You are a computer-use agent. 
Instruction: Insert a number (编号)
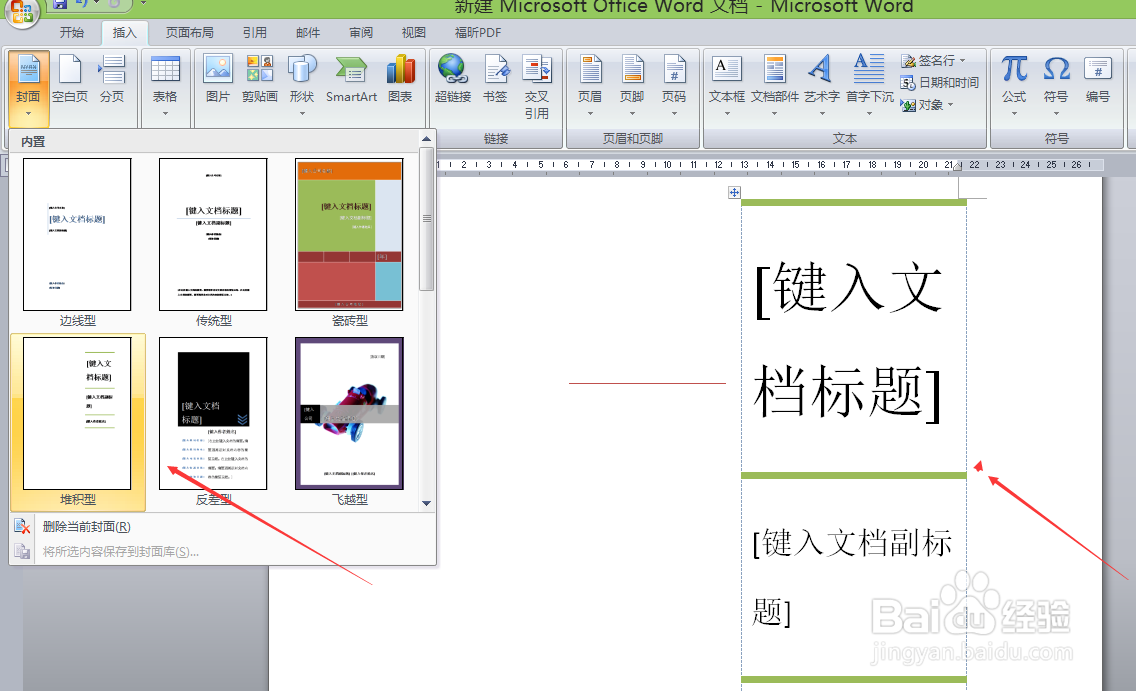point(1098,80)
